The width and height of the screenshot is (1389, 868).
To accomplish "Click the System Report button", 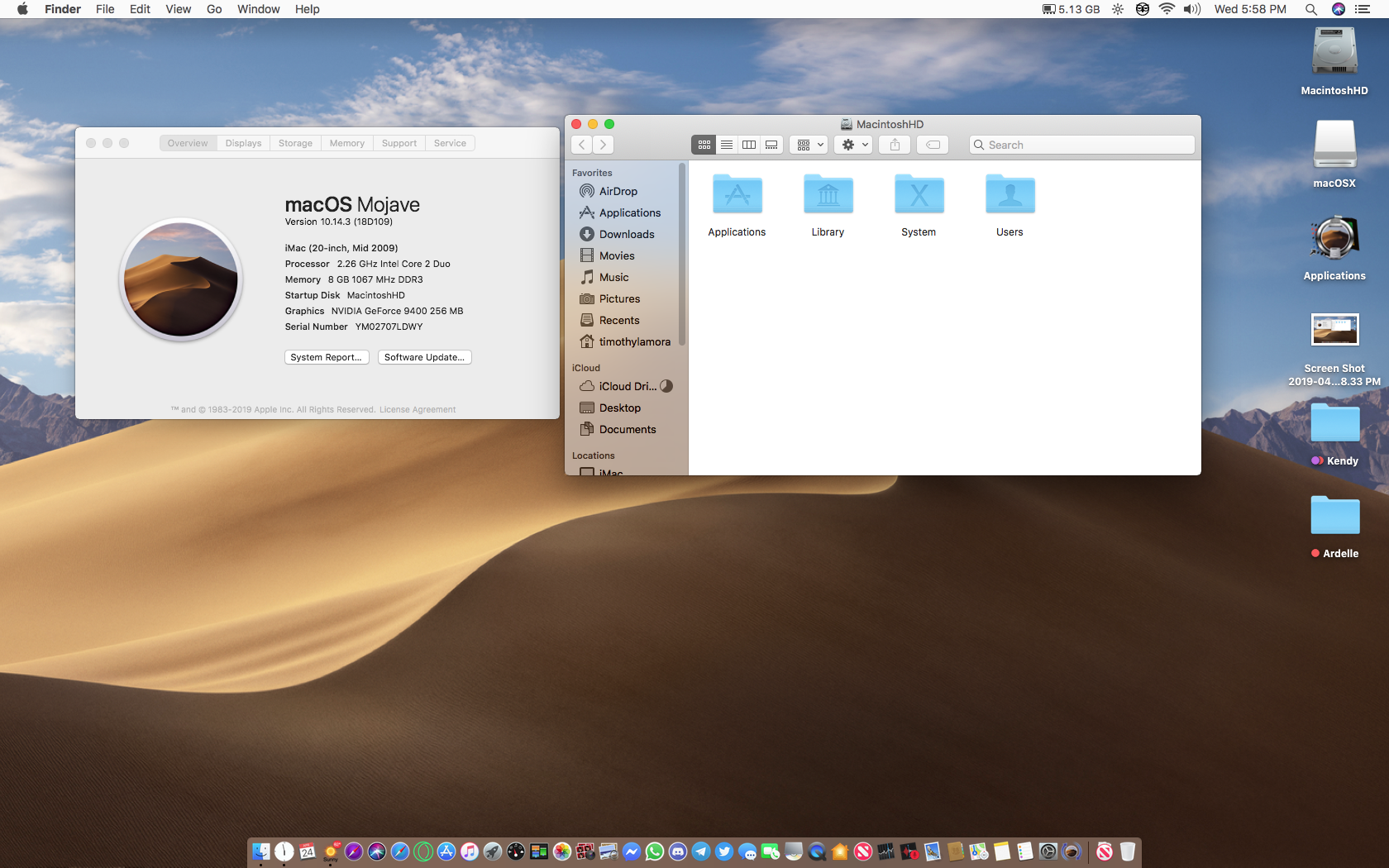I will [x=327, y=357].
